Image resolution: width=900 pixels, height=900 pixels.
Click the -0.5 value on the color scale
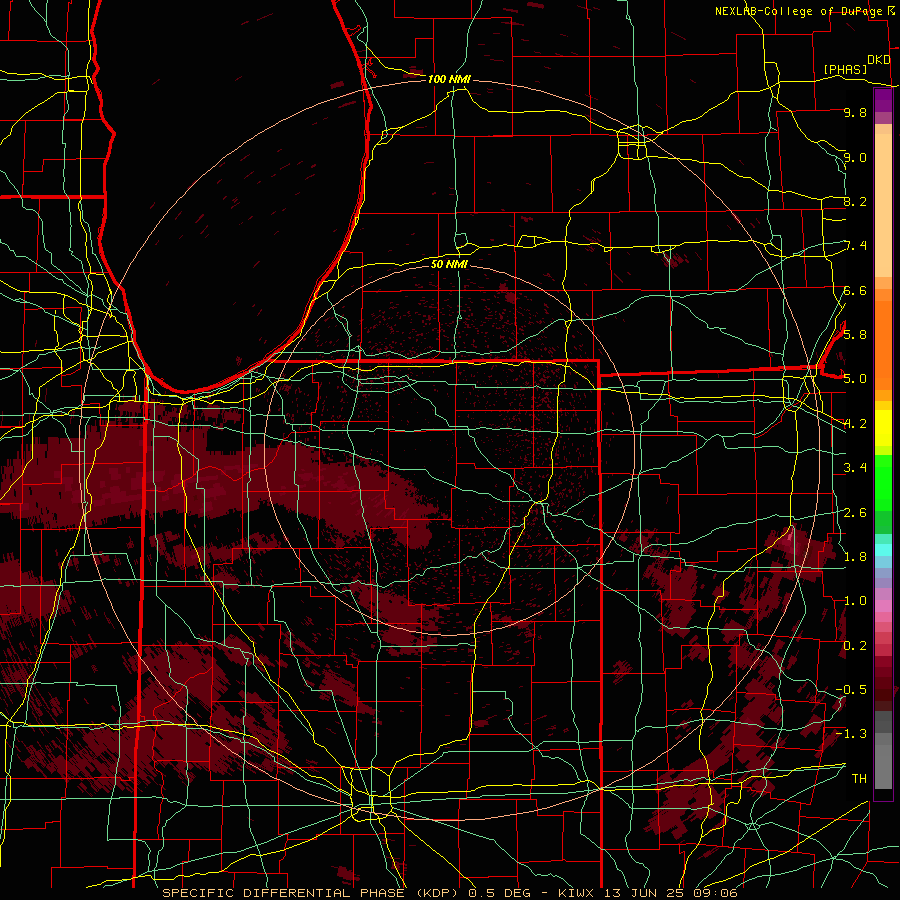[x=852, y=689]
